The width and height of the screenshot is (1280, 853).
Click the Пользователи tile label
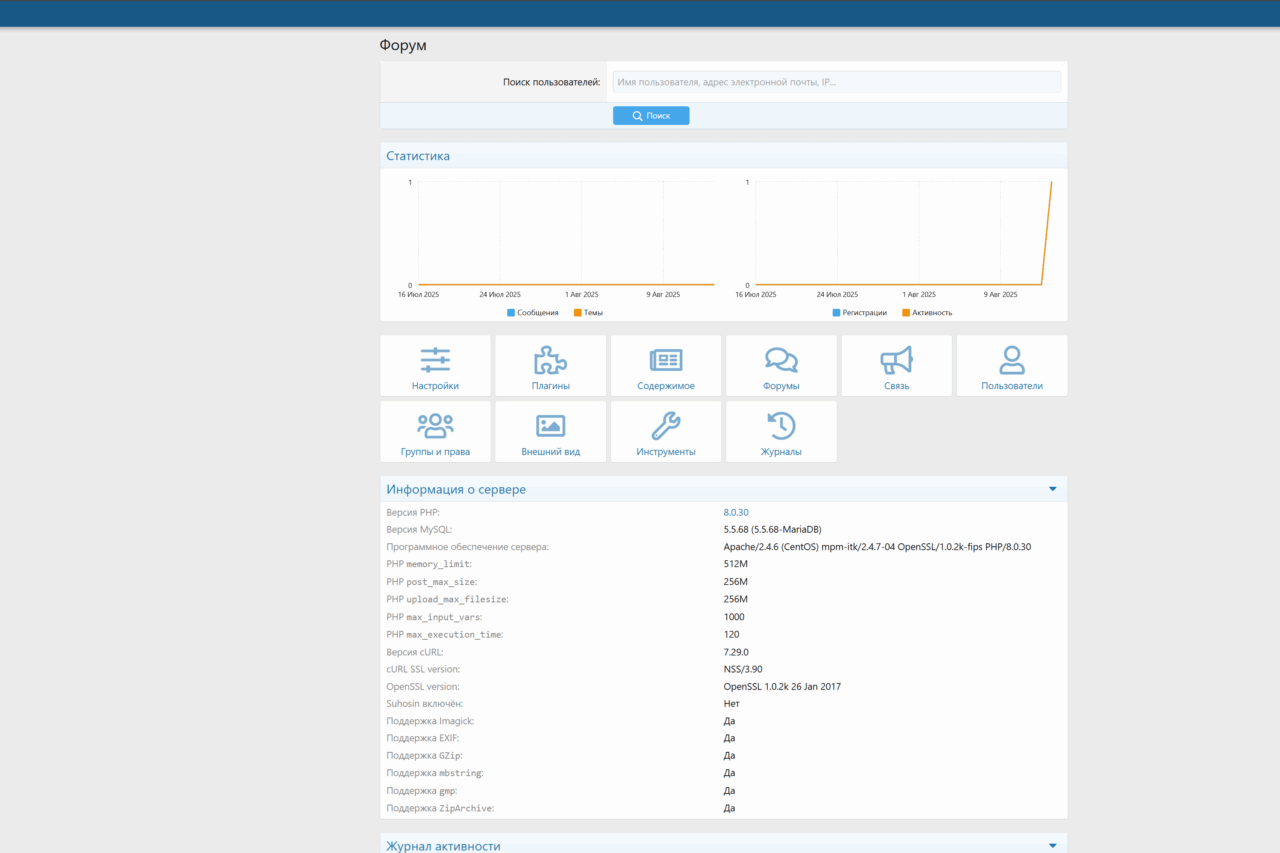coord(1012,386)
